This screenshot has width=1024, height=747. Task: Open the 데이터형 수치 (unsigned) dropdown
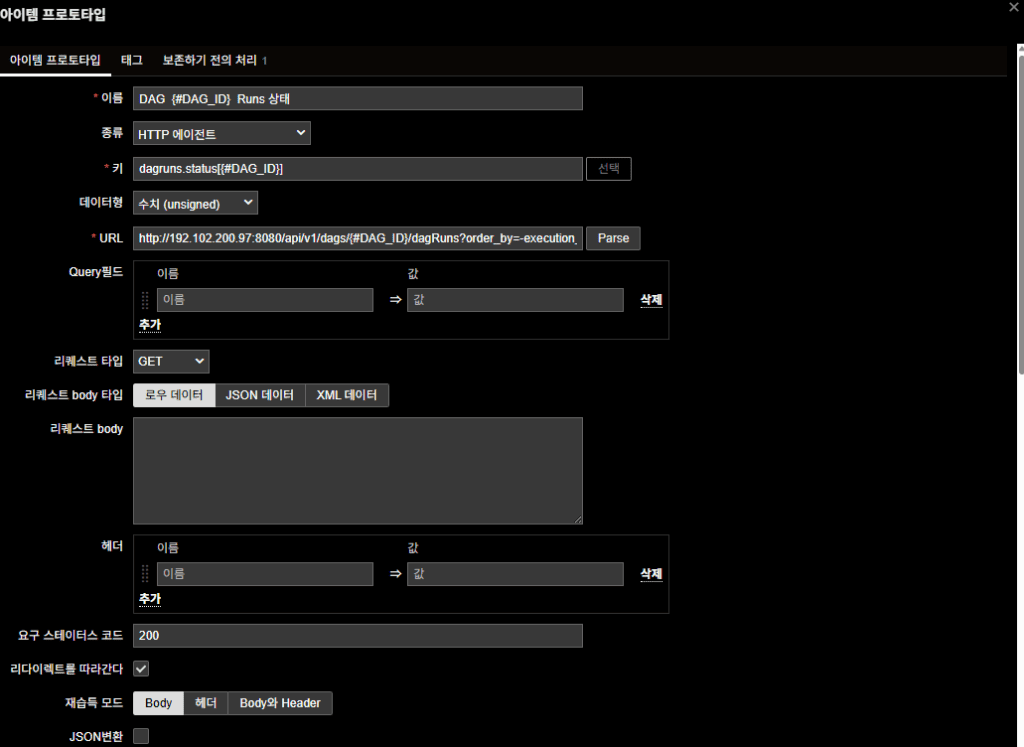tap(195, 203)
